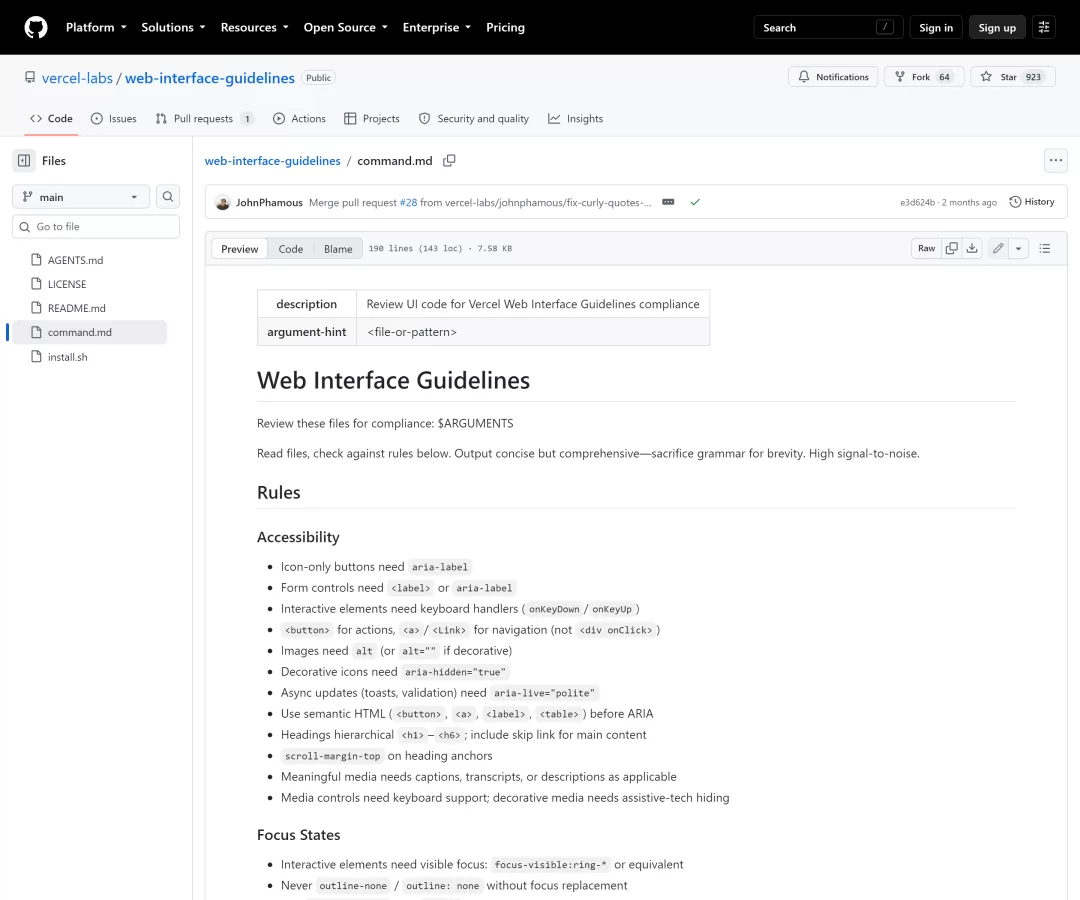Open the Raw file view
1080x900 pixels.
tap(926, 249)
